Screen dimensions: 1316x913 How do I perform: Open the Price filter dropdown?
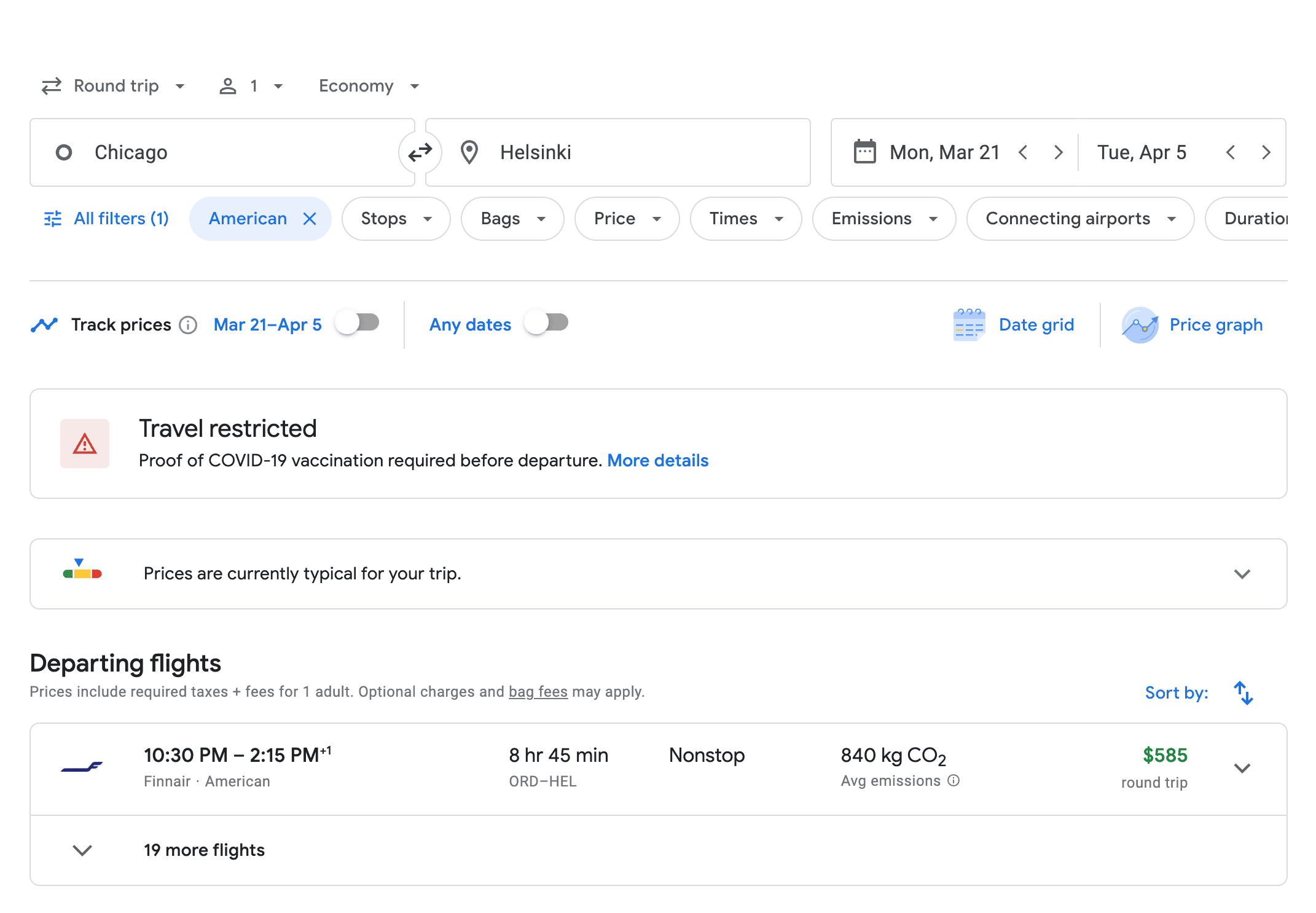click(x=627, y=219)
